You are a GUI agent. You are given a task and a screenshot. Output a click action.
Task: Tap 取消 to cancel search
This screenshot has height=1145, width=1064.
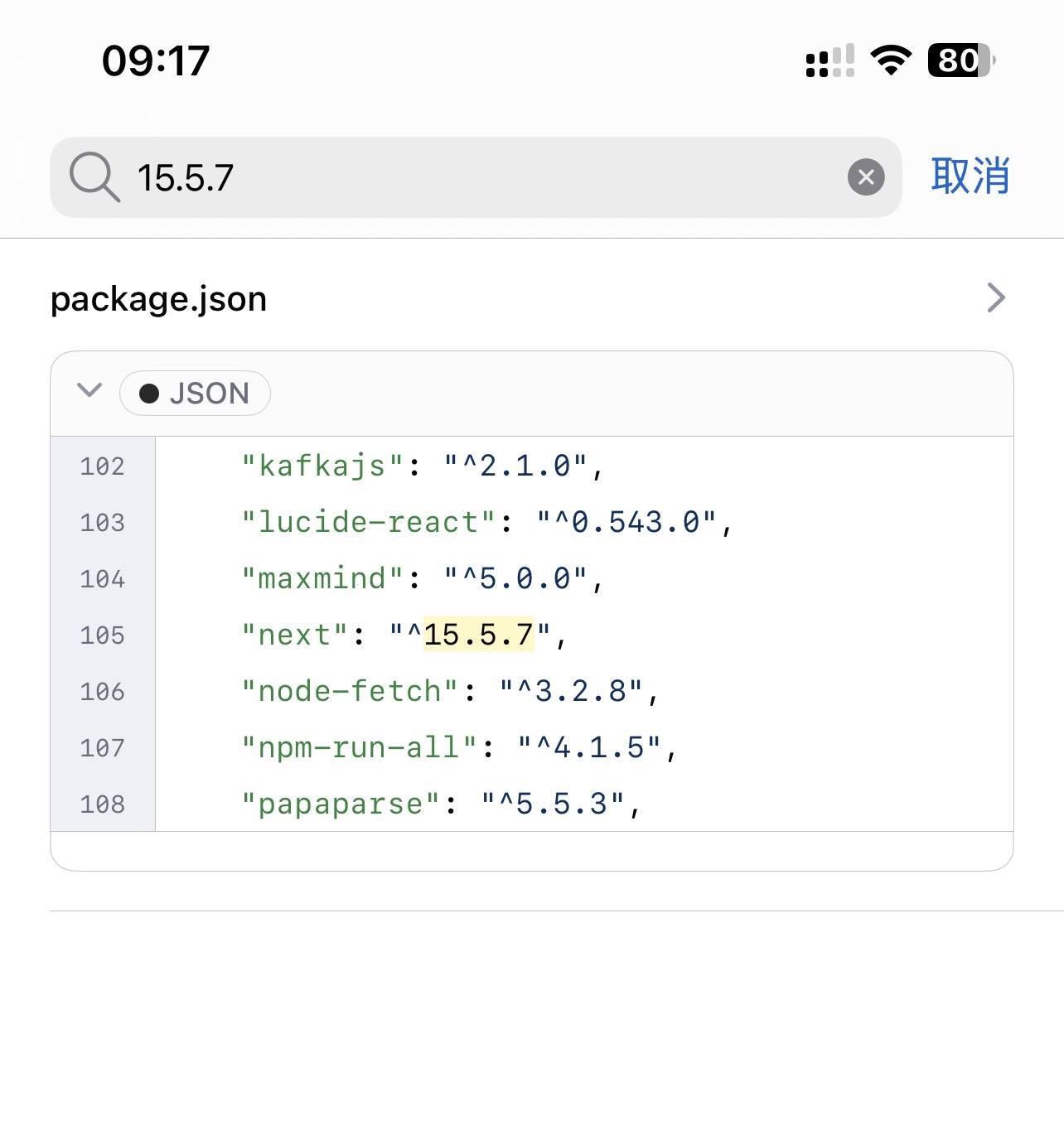[970, 176]
